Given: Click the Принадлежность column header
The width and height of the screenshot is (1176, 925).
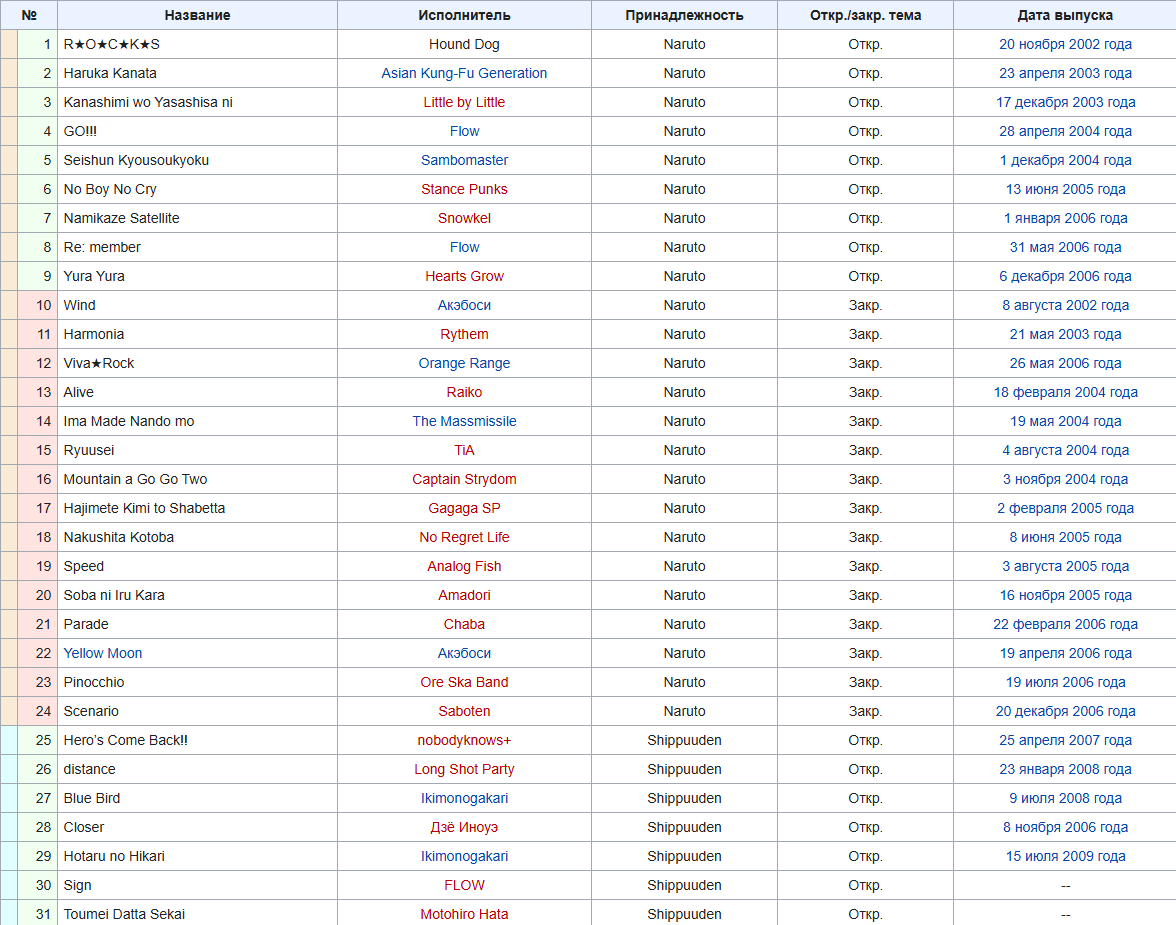Looking at the screenshot, I should click(684, 15).
